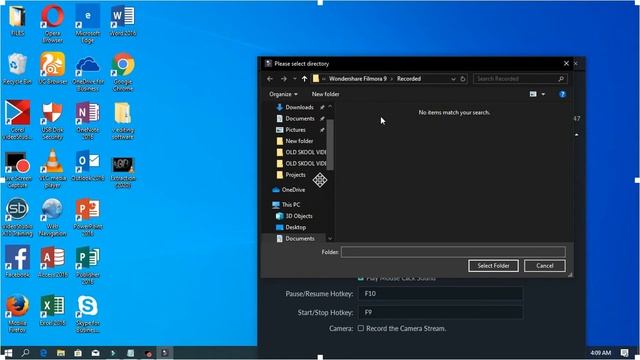Select Recorded in the address breadcrumb

pyautogui.click(x=409, y=79)
